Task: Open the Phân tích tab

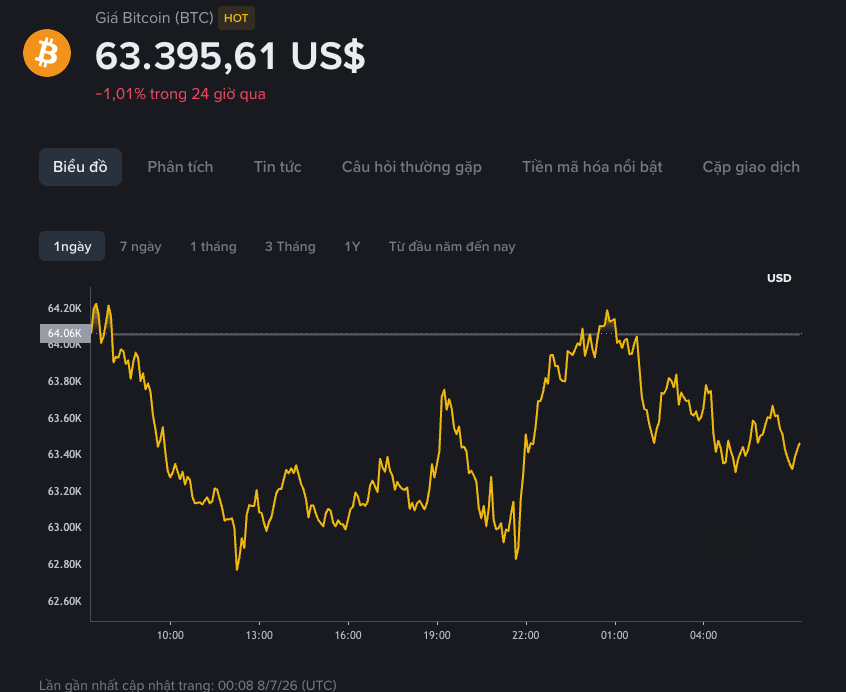Action: [x=180, y=167]
